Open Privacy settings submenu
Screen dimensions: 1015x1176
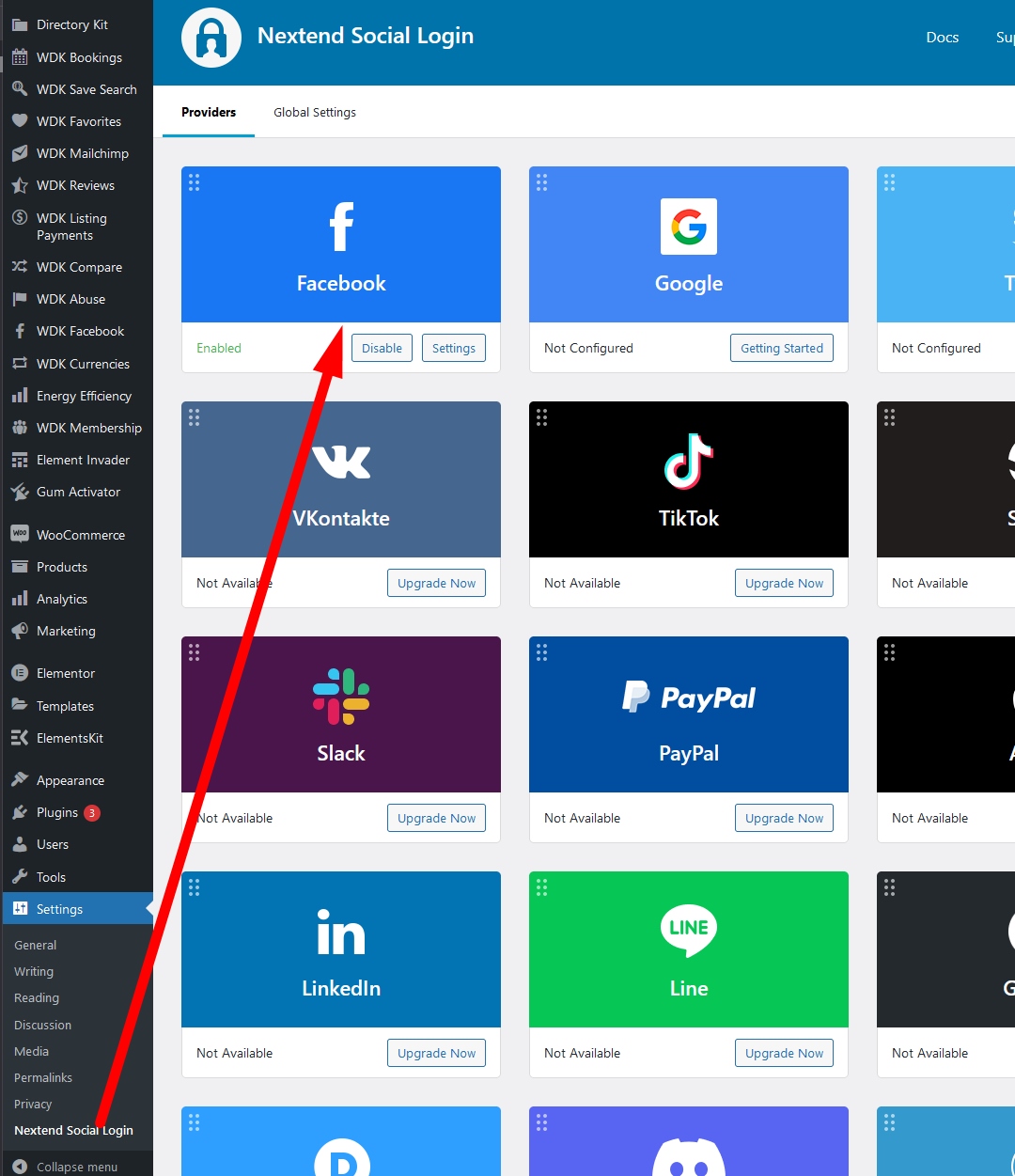[x=33, y=1104]
